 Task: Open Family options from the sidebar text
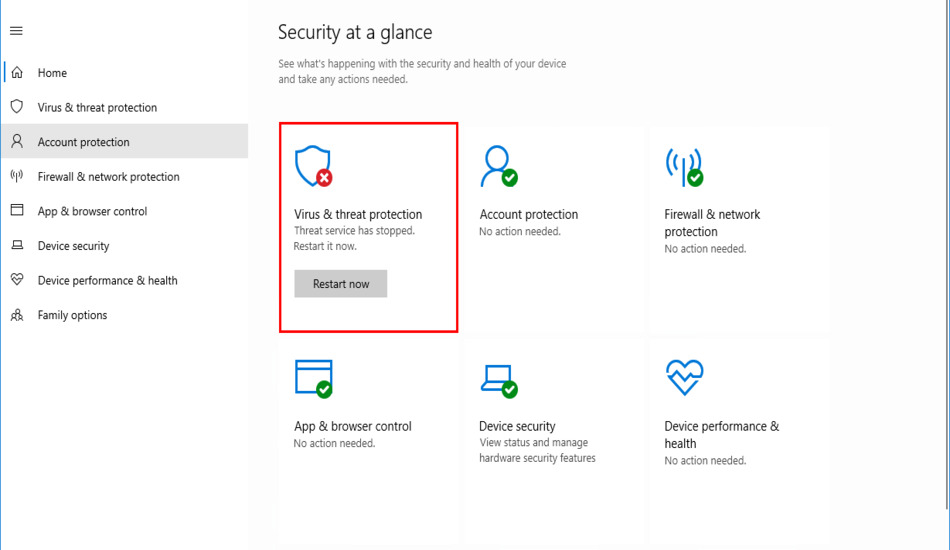point(72,315)
